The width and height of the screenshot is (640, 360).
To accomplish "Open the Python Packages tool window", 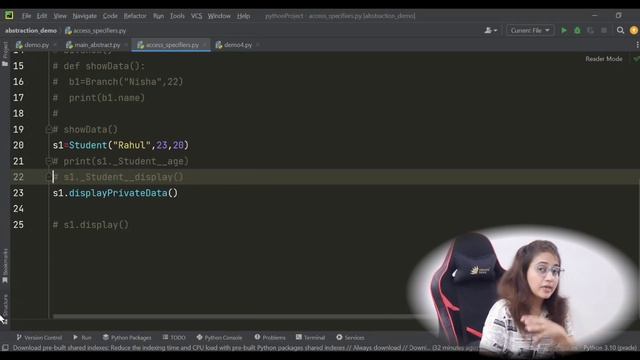I will tap(127, 338).
